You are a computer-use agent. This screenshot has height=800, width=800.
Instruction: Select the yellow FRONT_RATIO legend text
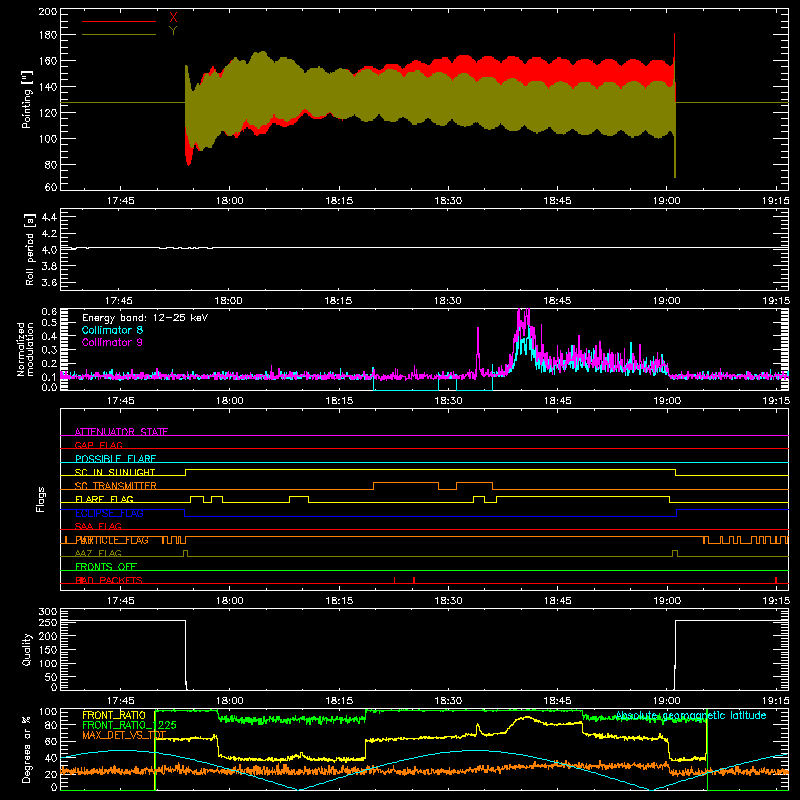tap(114, 715)
